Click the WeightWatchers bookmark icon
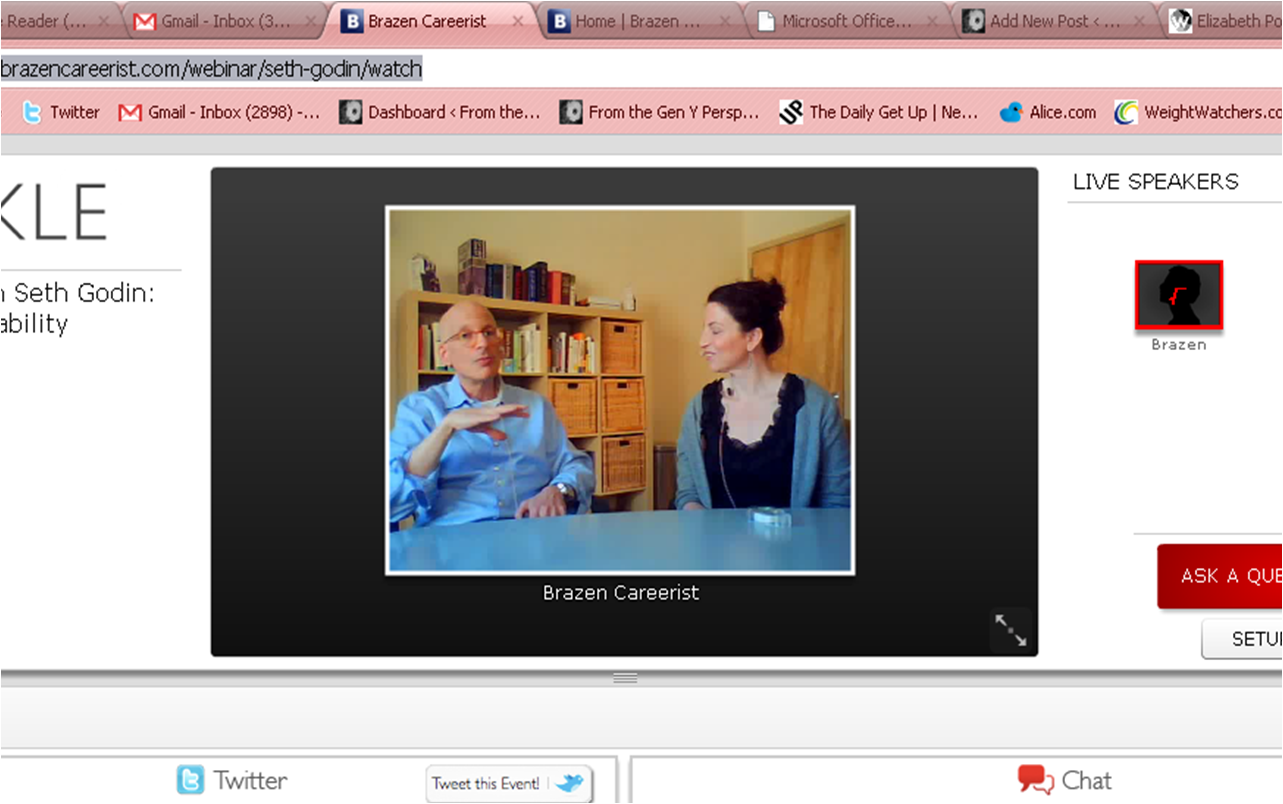The height and width of the screenshot is (804, 1283). 1126,112
